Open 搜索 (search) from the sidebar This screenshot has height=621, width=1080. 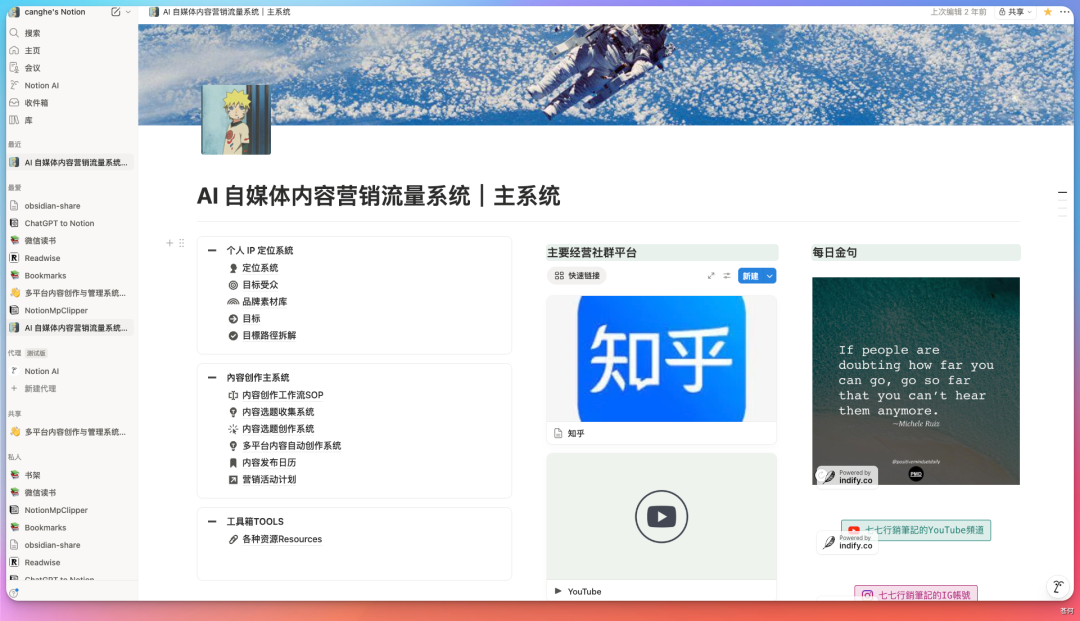coord(33,32)
